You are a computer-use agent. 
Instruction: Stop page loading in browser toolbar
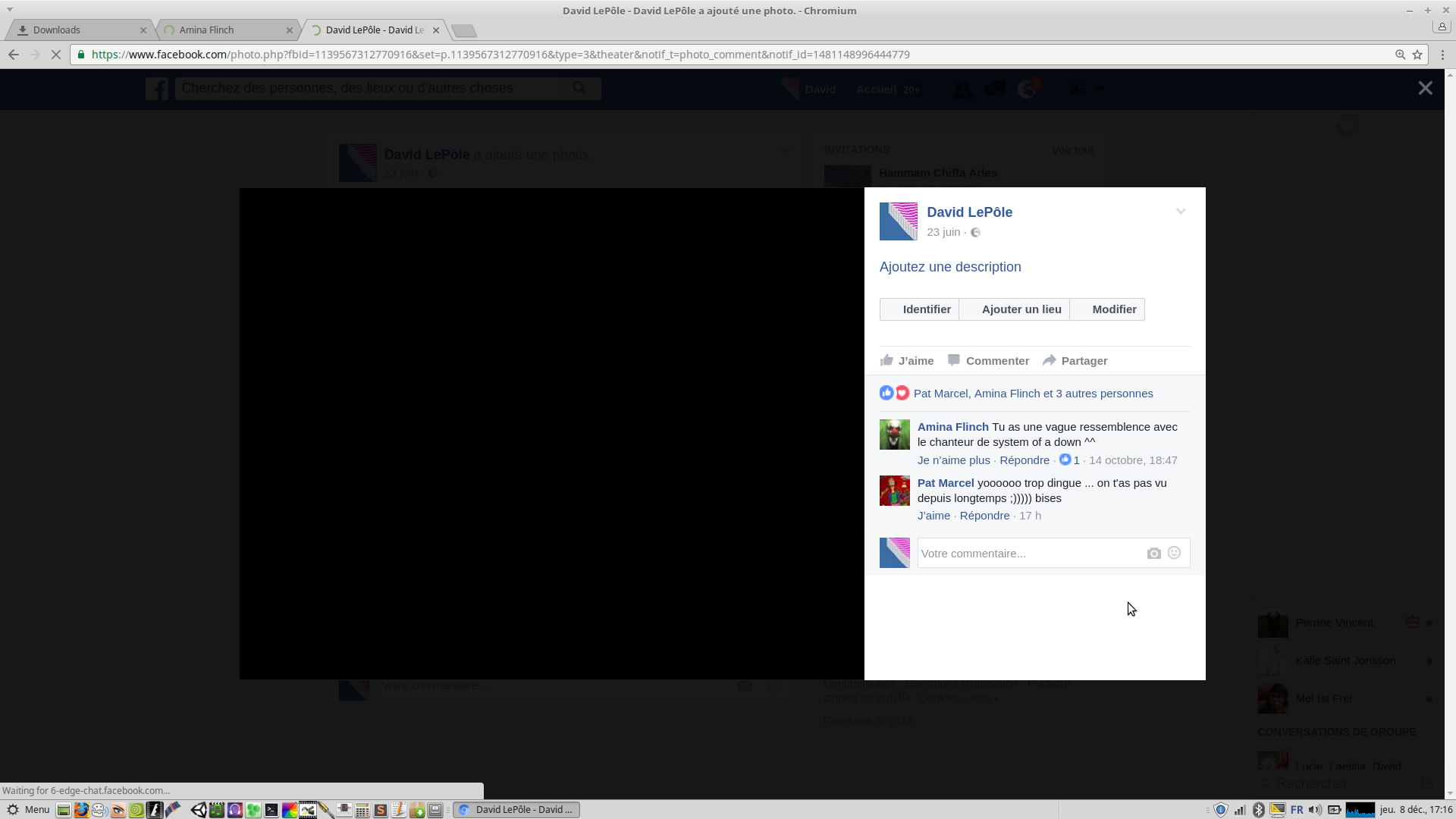[55, 55]
